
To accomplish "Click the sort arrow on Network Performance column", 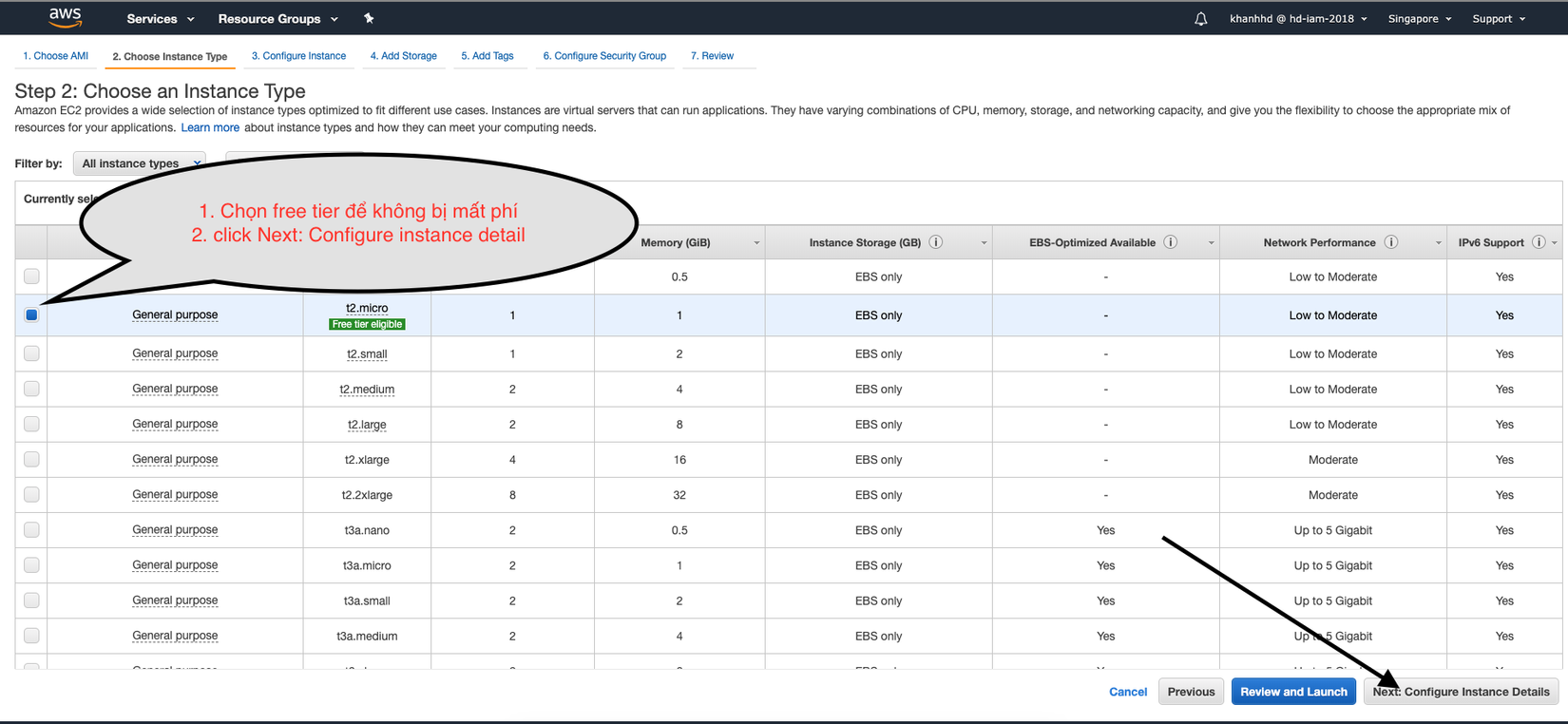I will pos(1438,243).
